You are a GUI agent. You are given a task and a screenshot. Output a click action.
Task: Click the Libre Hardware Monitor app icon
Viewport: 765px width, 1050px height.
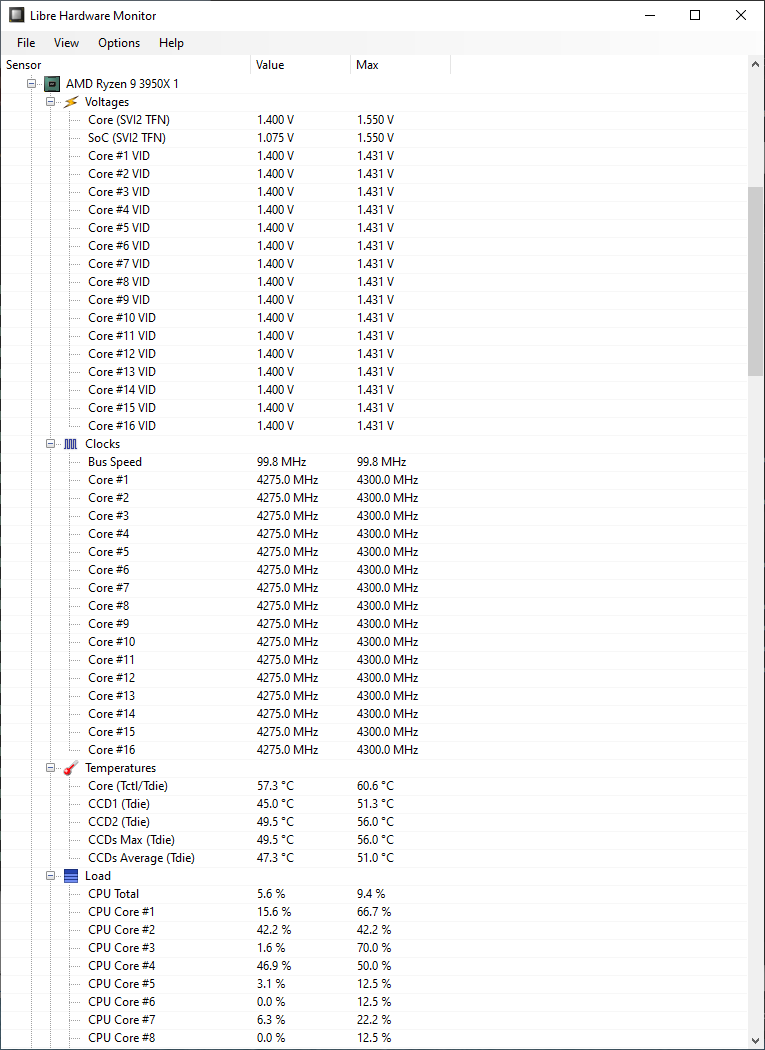pos(16,15)
